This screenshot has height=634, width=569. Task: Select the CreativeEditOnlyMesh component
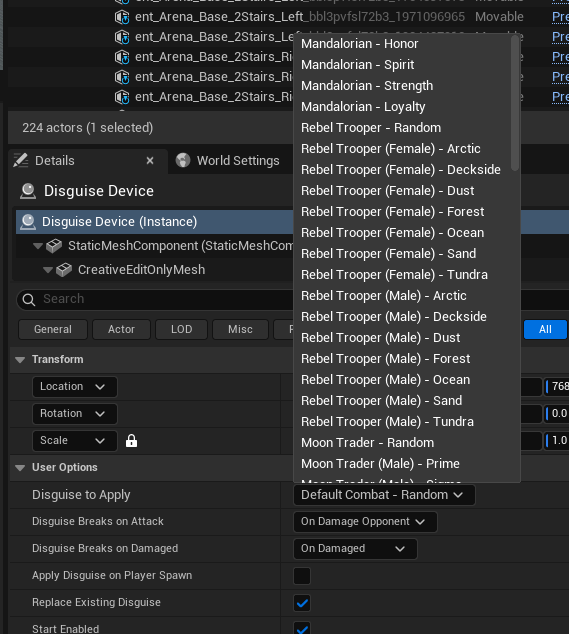point(141,270)
